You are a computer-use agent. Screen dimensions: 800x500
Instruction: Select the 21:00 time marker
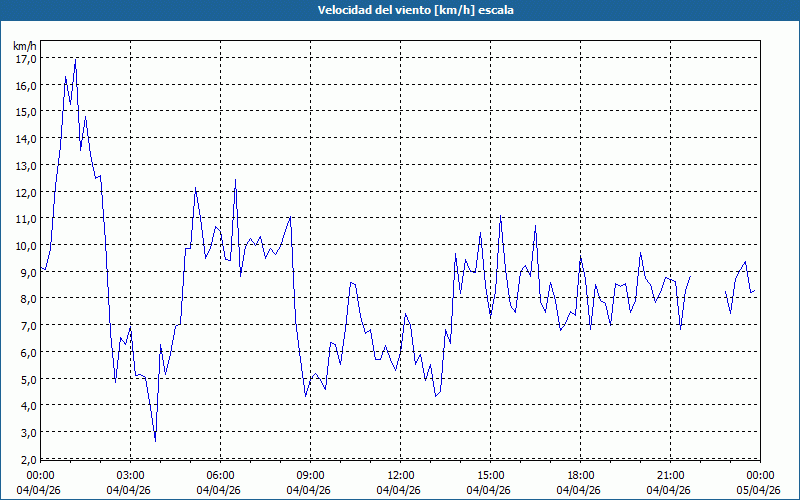click(x=670, y=475)
